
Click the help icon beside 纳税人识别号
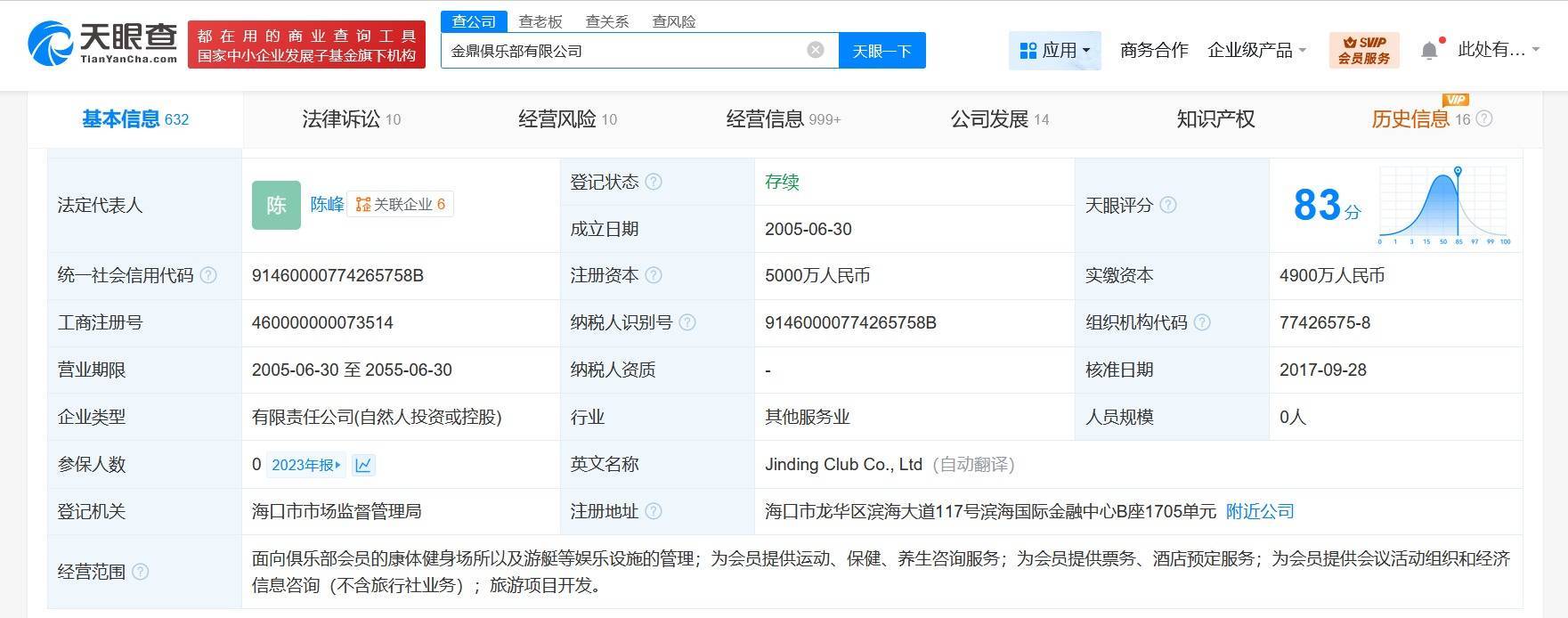(x=687, y=322)
